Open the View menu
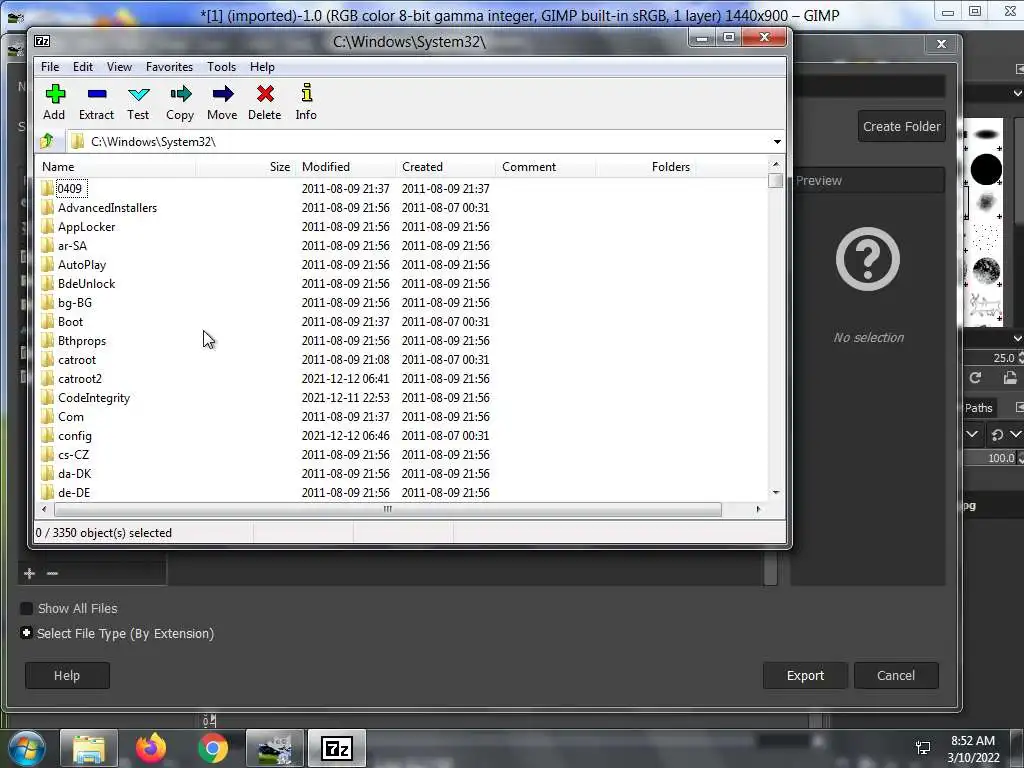The width and height of the screenshot is (1024, 768). (120, 67)
